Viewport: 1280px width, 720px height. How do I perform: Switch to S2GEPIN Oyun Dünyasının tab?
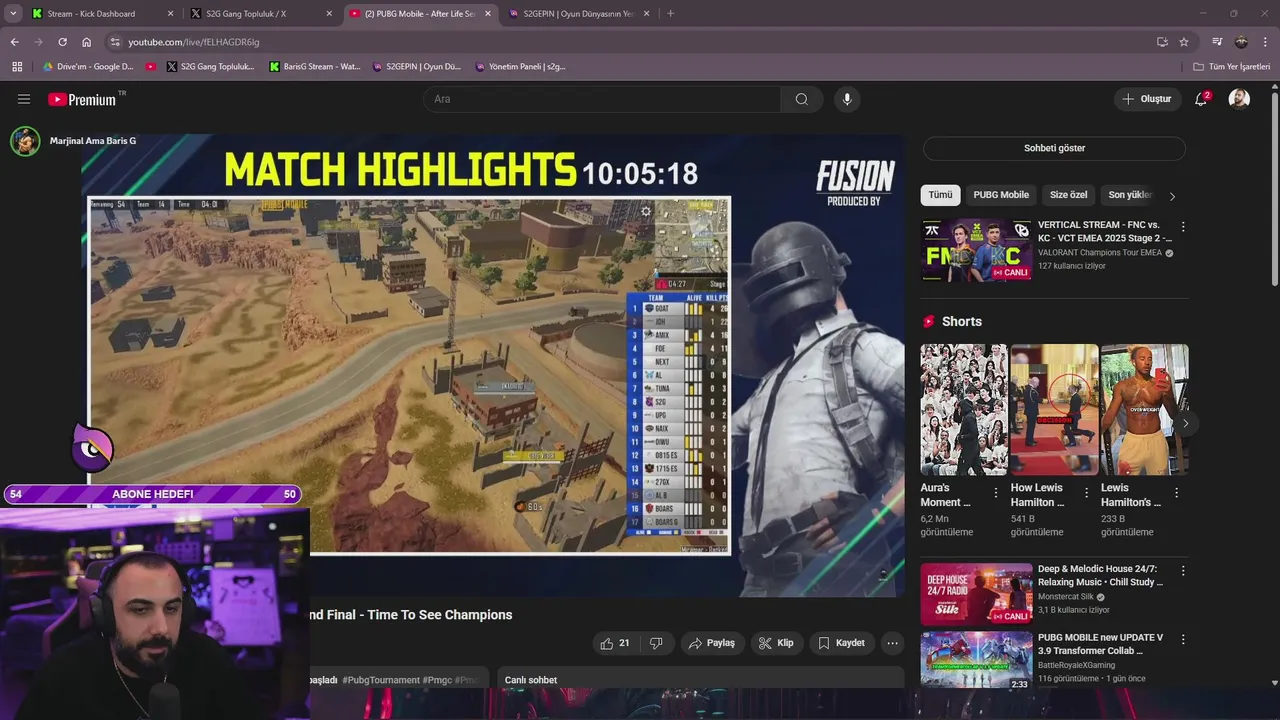coord(579,14)
